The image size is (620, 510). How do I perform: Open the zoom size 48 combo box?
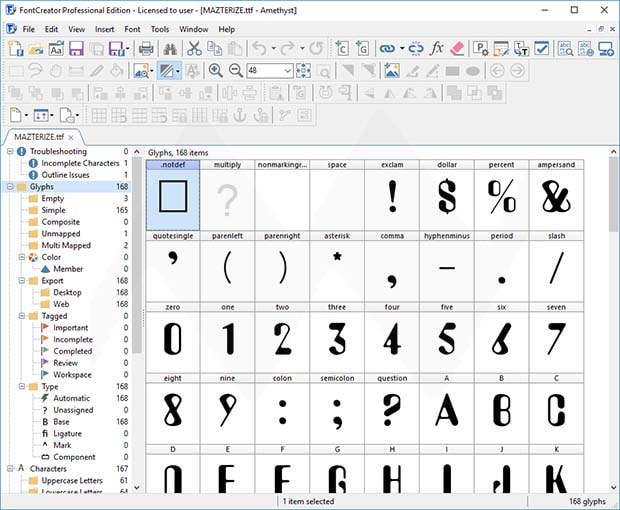[270, 71]
